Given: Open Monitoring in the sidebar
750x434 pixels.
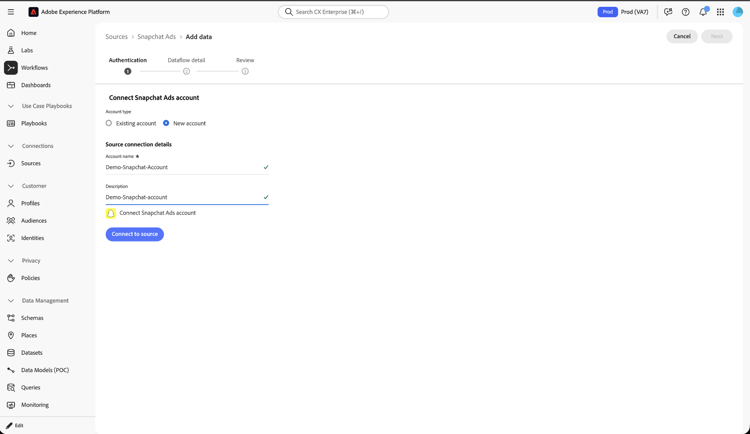Looking at the screenshot, I should point(35,405).
